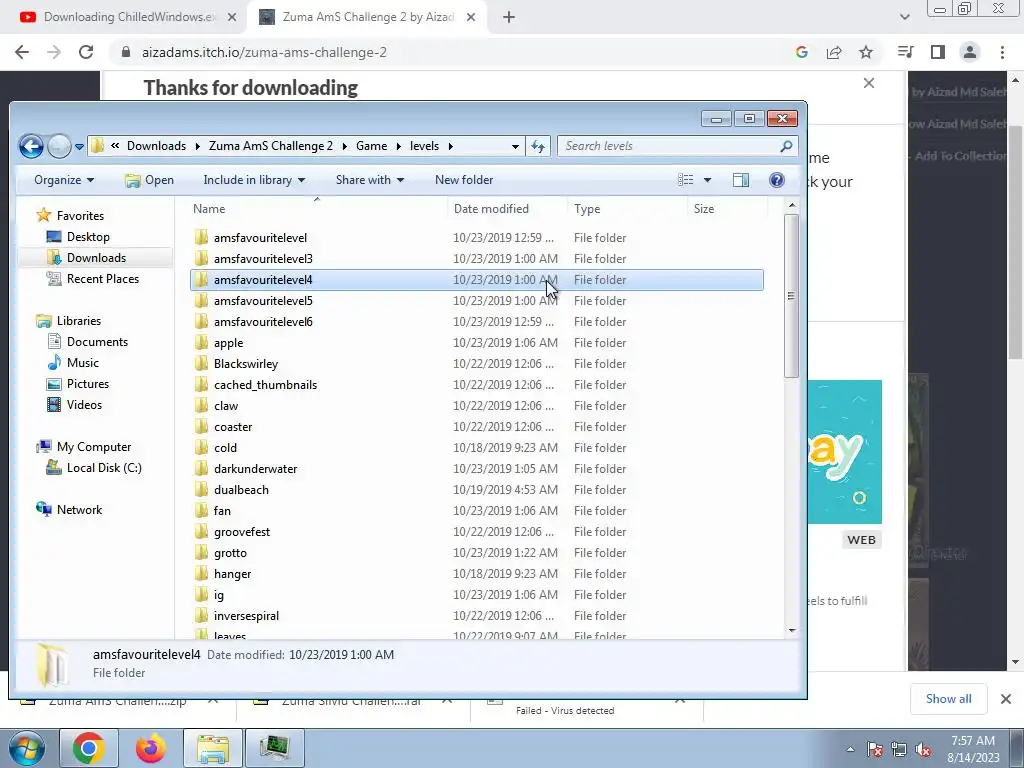Image resolution: width=1024 pixels, height=768 pixels.
Task: Open the Pictures library
Action: 88,384
